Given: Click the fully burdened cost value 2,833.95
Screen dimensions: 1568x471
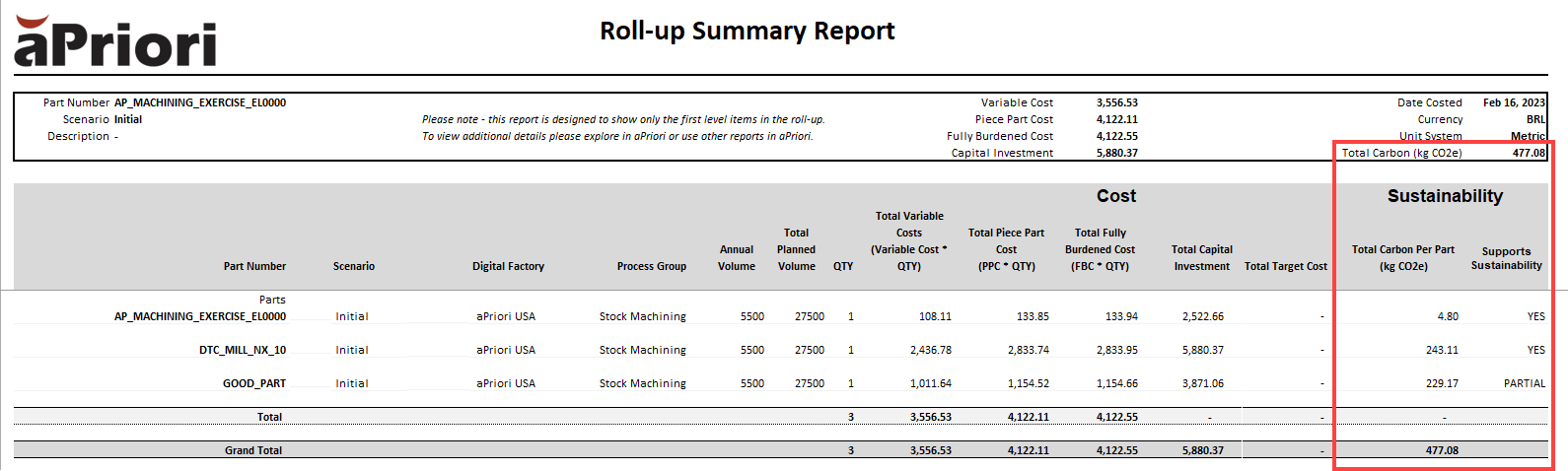Looking at the screenshot, I should coord(1117,350).
